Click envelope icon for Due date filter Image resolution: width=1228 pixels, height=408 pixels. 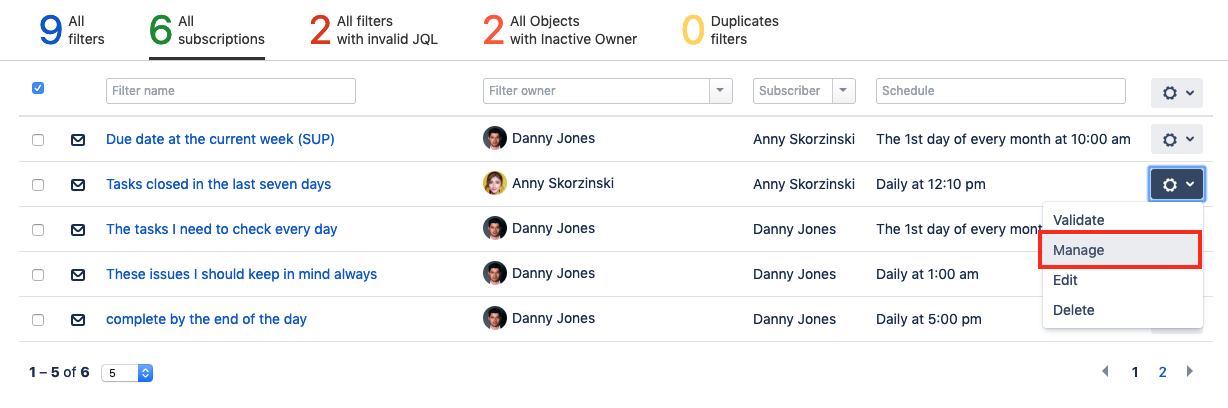pyautogui.click(x=78, y=140)
